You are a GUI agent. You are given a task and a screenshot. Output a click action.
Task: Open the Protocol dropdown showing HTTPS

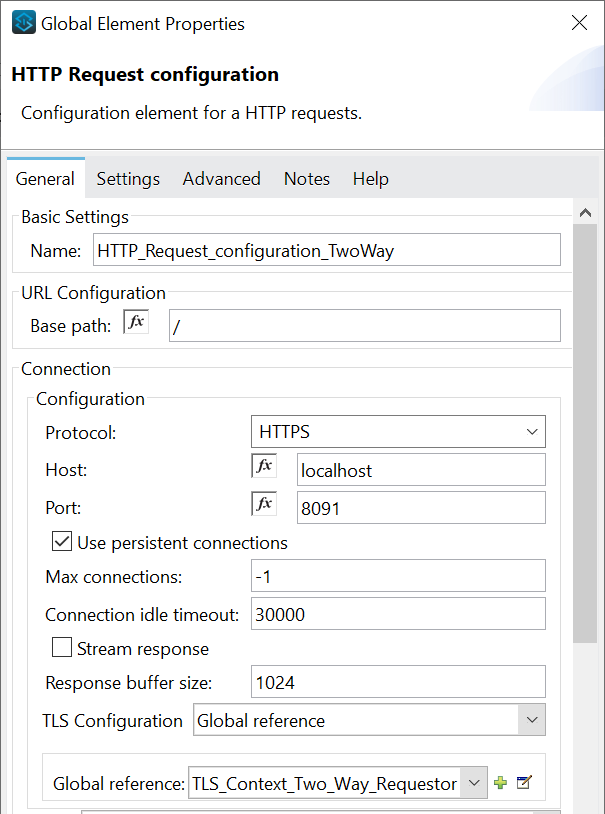pyautogui.click(x=397, y=432)
